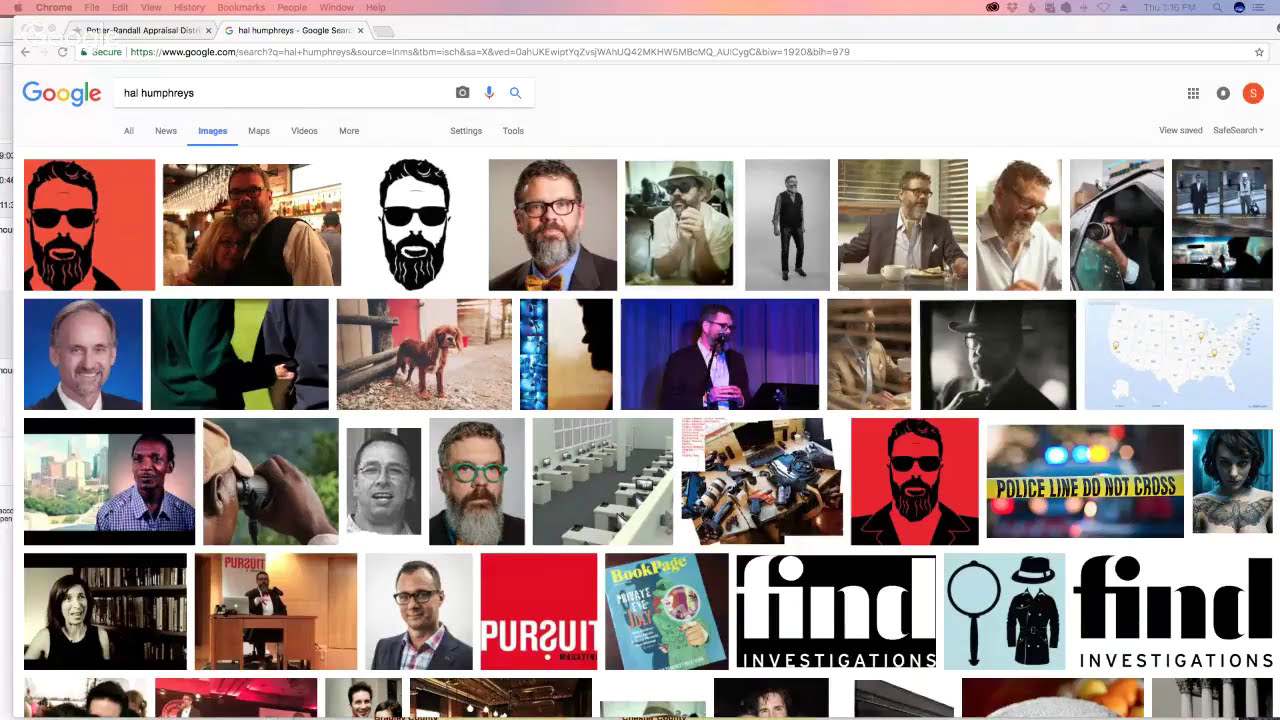Open the Bookmarks menu

(241, 7)
